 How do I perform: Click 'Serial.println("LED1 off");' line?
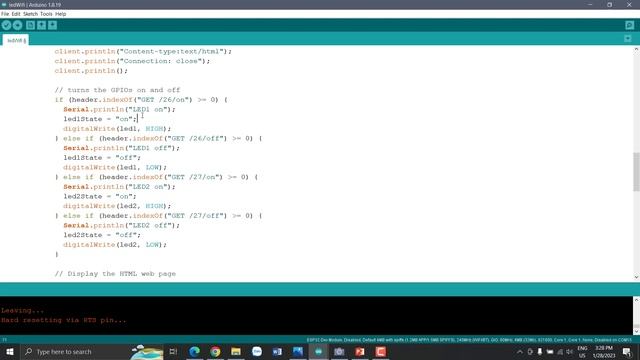[x=121, y=148]
